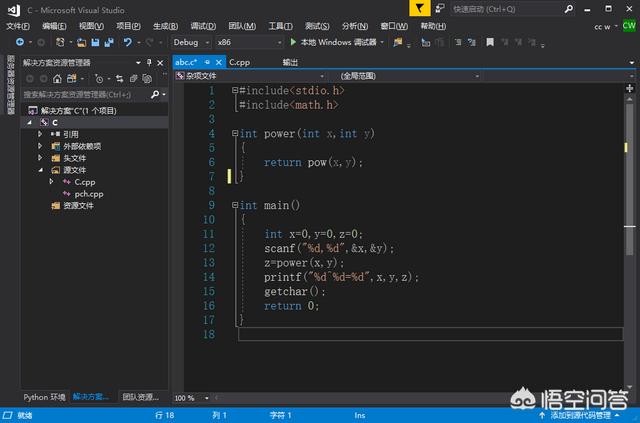Collapse the stdio.h #include block outline toggle
The image size is (640, 423).
click(235, 90)
